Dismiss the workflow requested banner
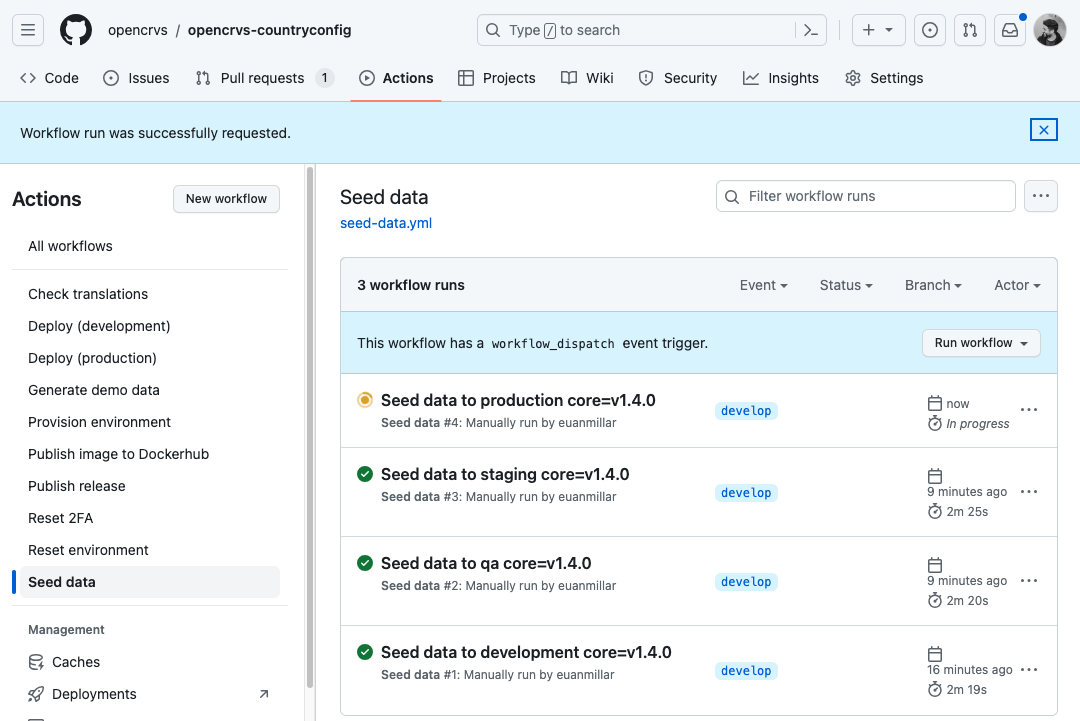The height and width of the screenshot is (721, 1080). click(1043, 130)
